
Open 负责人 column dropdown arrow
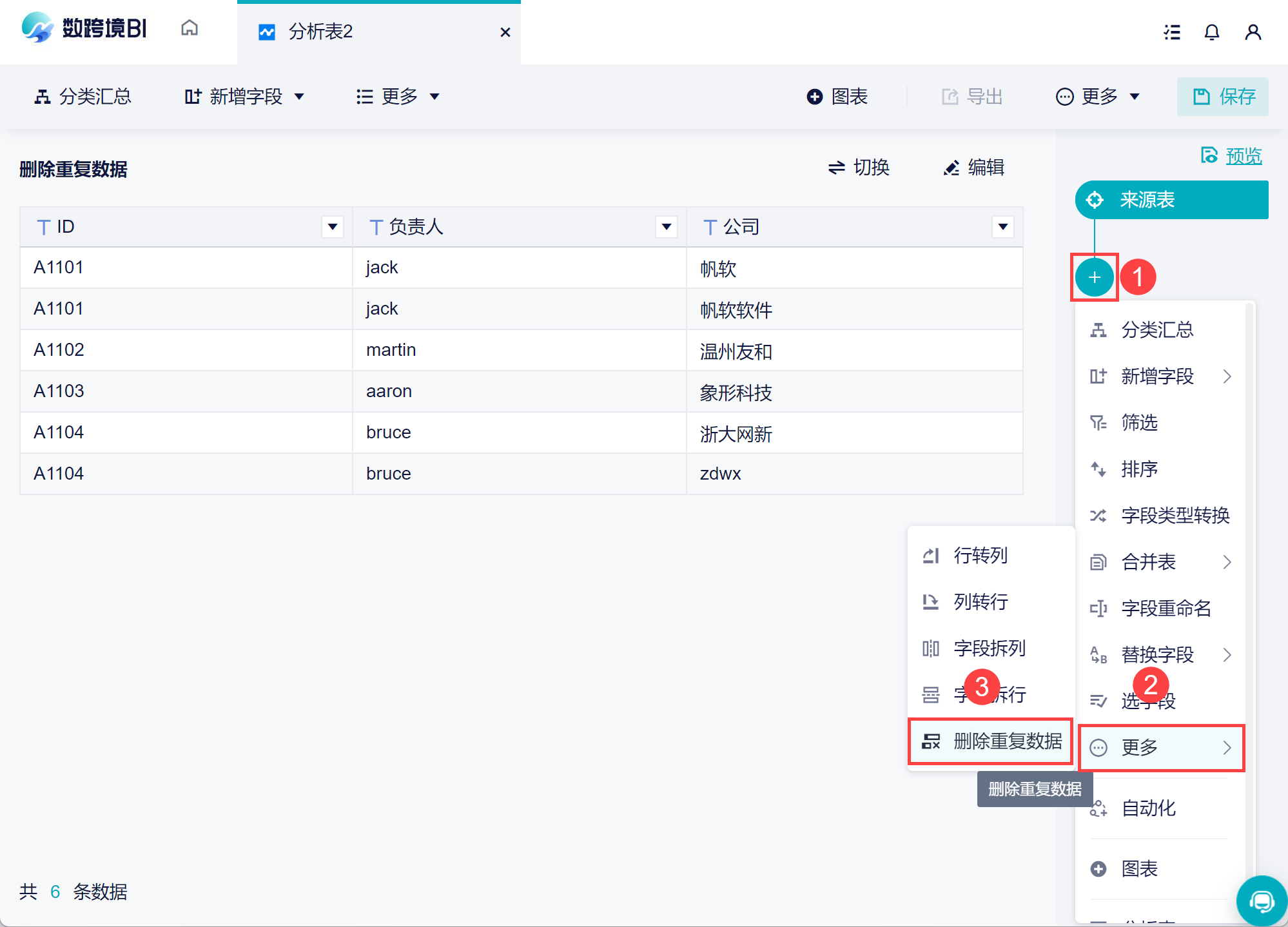(667, 227)
